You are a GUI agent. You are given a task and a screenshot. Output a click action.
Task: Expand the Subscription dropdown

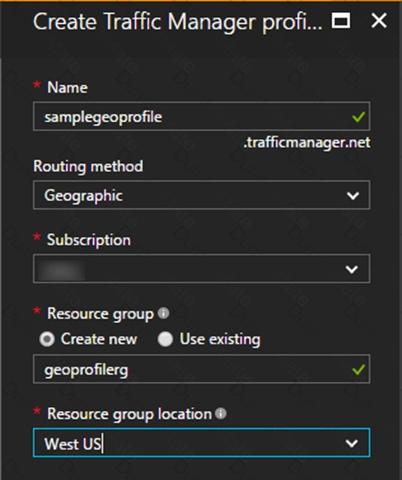coord(201,269)
